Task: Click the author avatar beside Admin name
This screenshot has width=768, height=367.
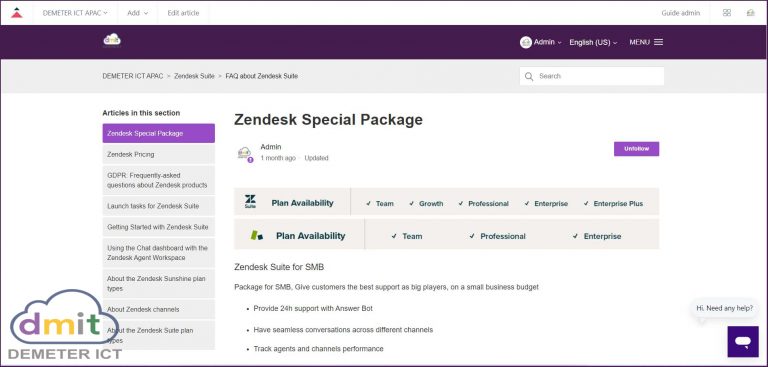Action: point(244,153)
